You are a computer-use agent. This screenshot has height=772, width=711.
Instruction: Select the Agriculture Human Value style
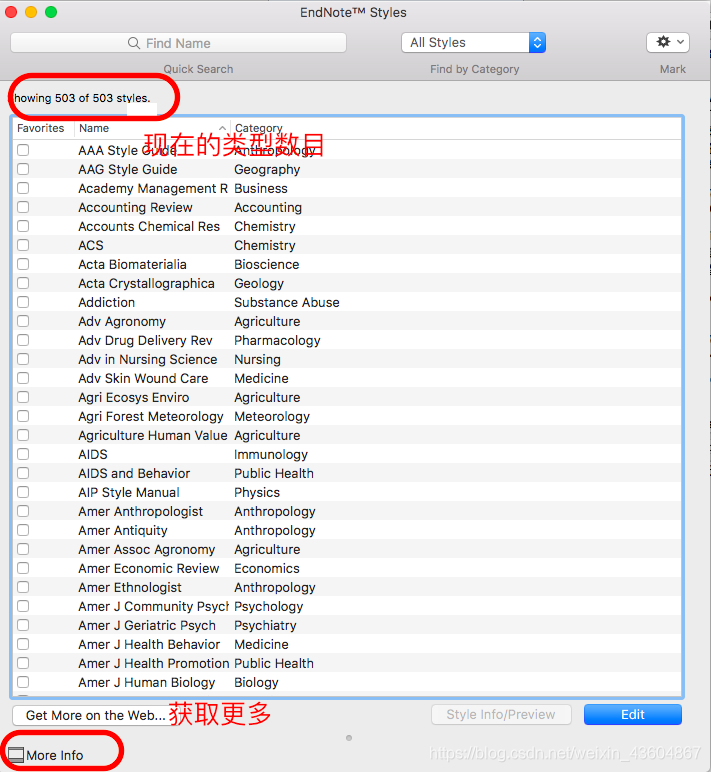click(x=153, y=435)
